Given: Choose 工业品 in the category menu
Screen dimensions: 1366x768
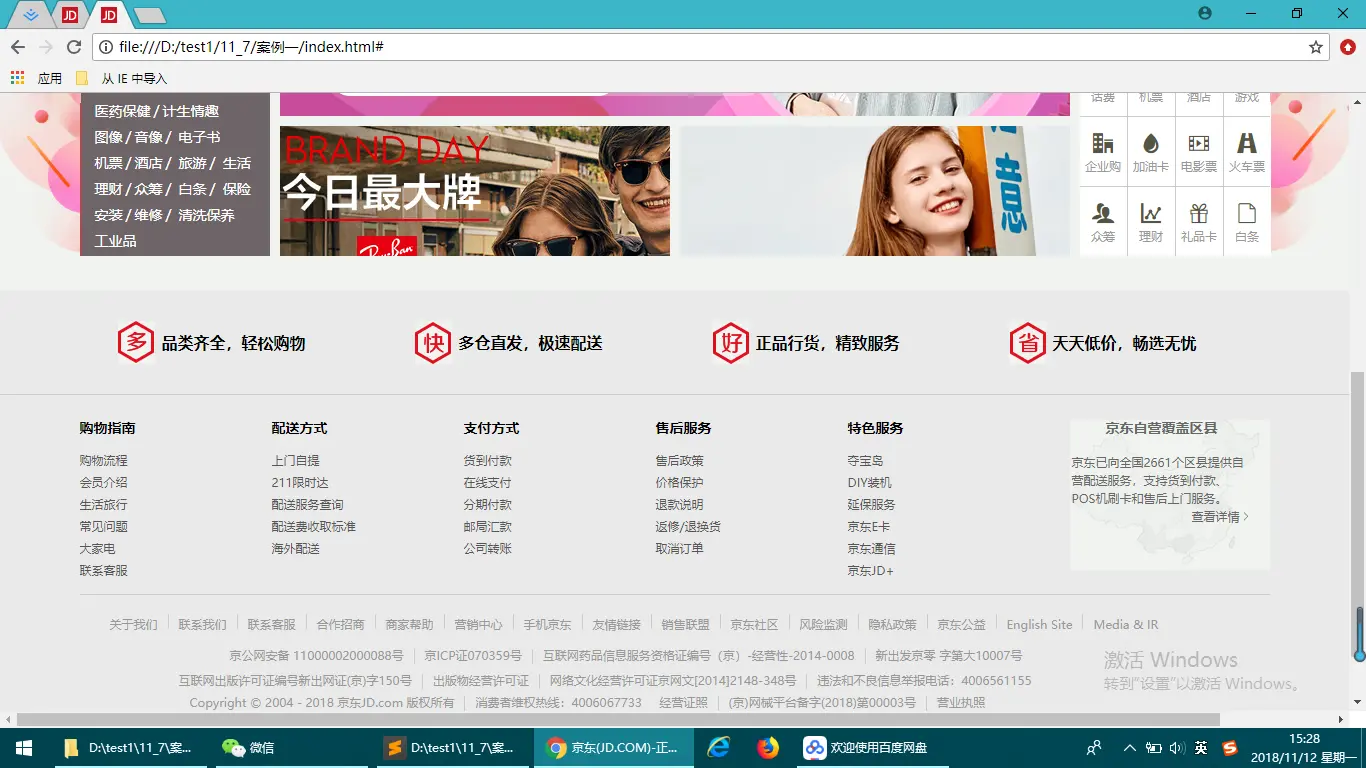Looking at the screenshot, I should (115, 241).
